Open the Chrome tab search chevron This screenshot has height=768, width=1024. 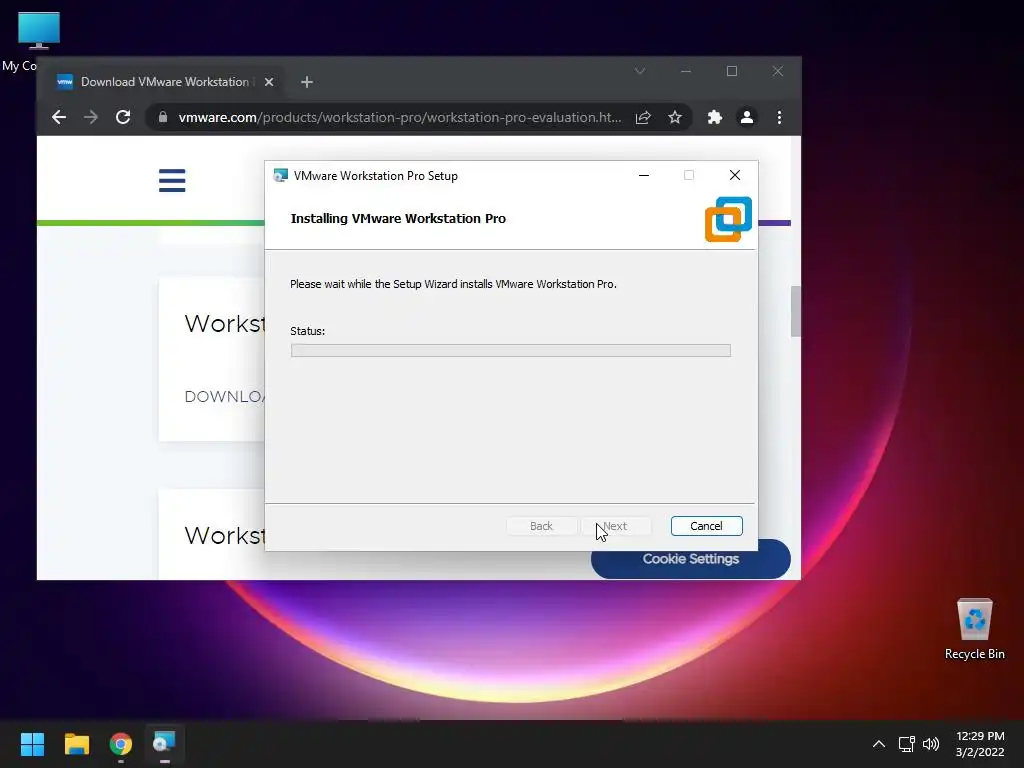coord(640,71)
